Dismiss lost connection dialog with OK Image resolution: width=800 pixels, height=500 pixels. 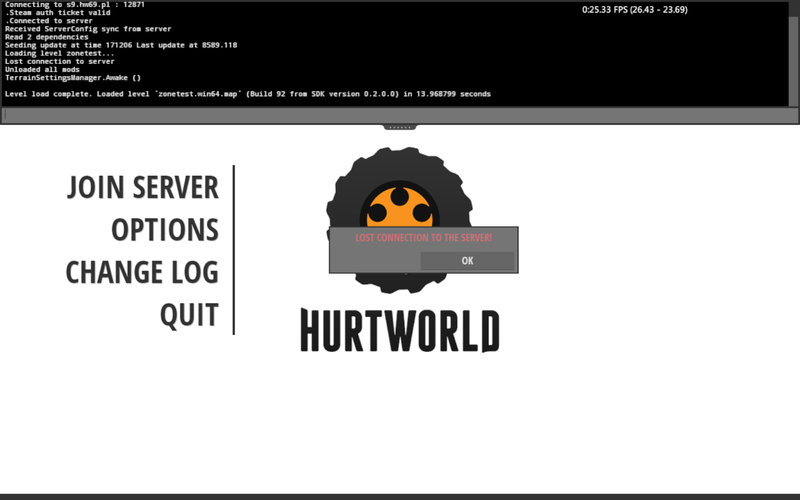pos(467,261)
